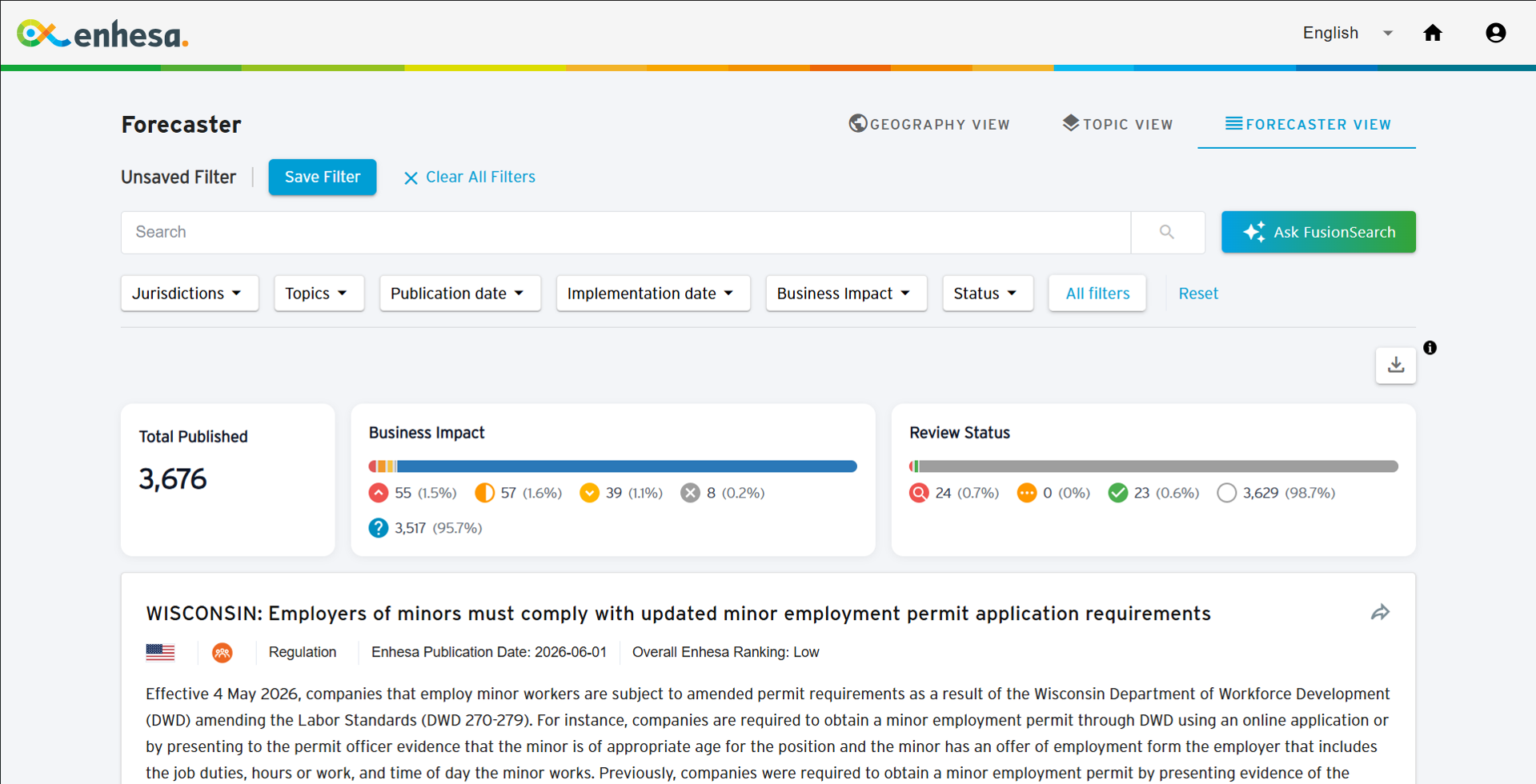Click the download export icon
The image size is (1536, 784).
(x=1396, y=365)
